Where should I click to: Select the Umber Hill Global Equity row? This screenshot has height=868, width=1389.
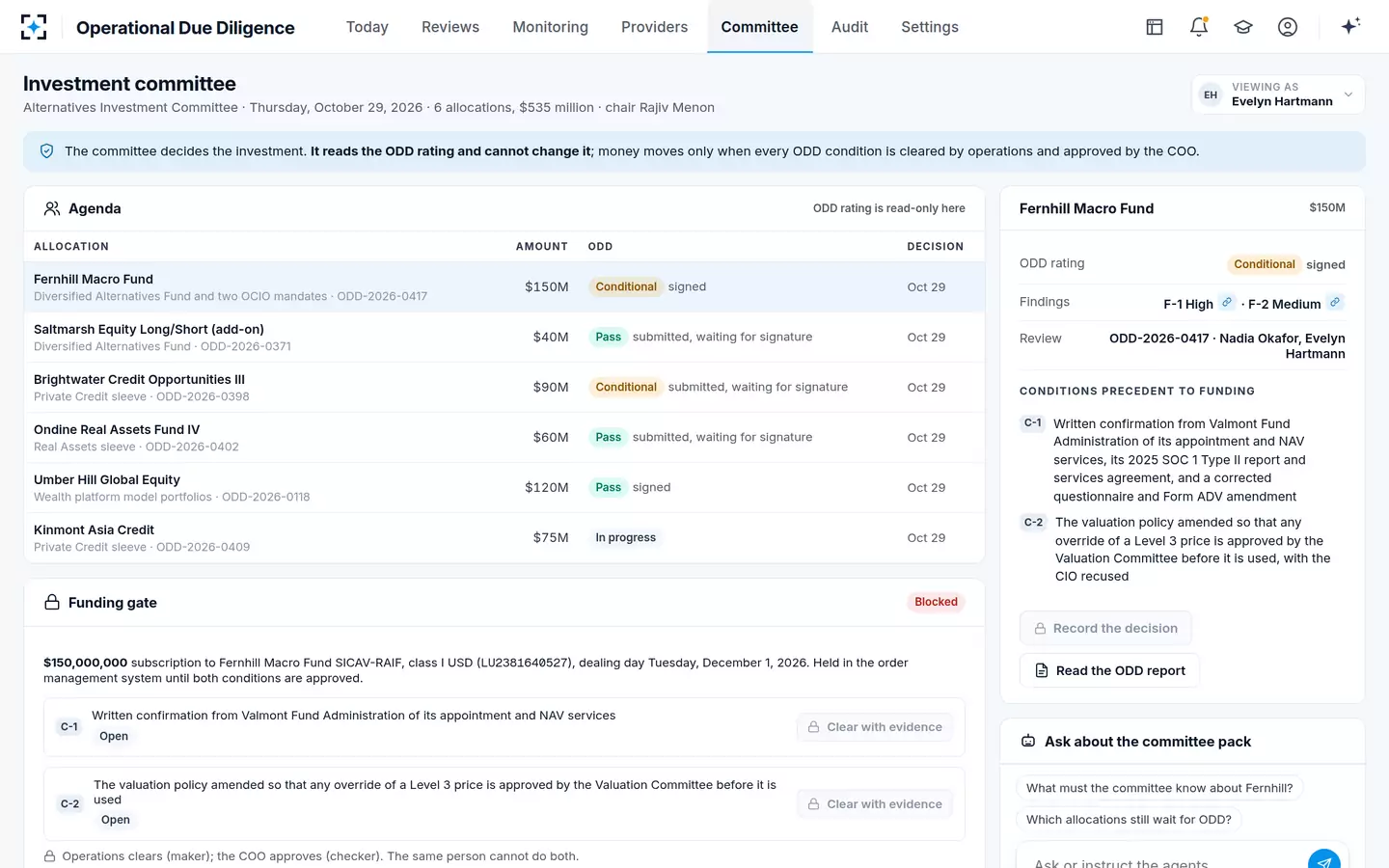pyautogui.click(x=504, y=488)
